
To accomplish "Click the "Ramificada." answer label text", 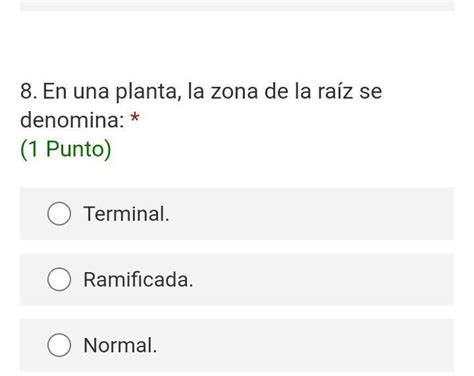I will click(138, 279).
